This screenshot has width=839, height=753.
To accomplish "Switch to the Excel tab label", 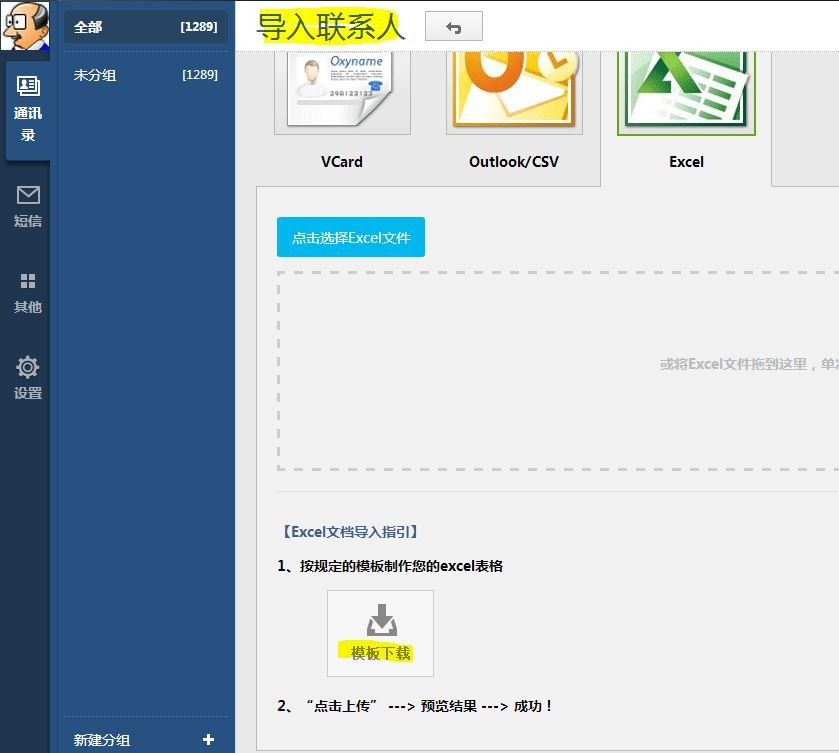I will tap(686, 162).
